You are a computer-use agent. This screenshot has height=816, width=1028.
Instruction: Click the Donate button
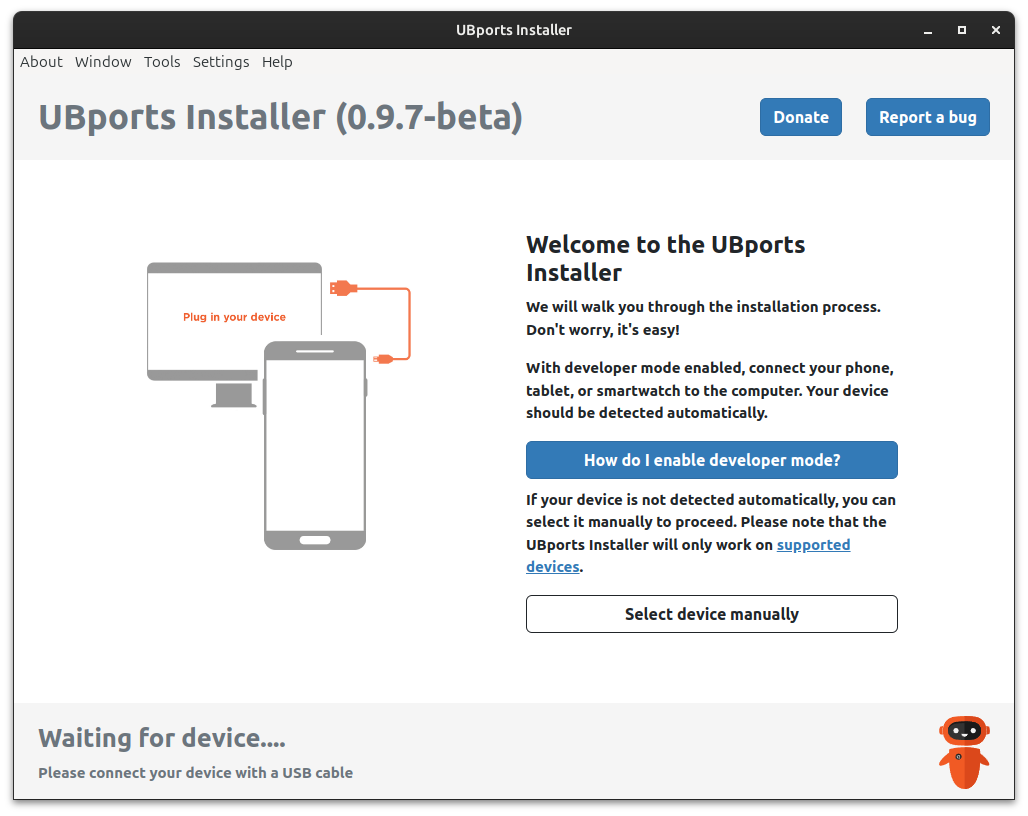point(800,117)
